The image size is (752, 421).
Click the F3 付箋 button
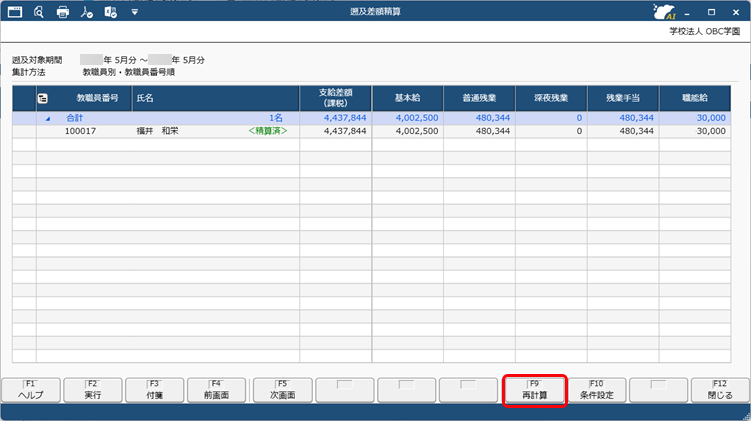click(x=154, y=390)
